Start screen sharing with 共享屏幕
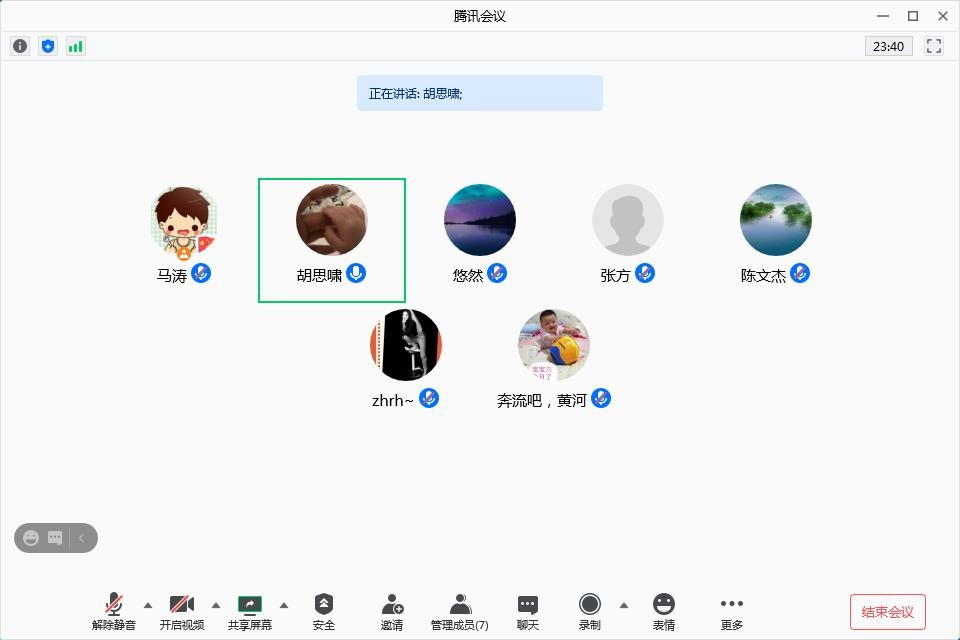Screen dimensions: 960x640 pyautogui.click(x=250, y=612)
